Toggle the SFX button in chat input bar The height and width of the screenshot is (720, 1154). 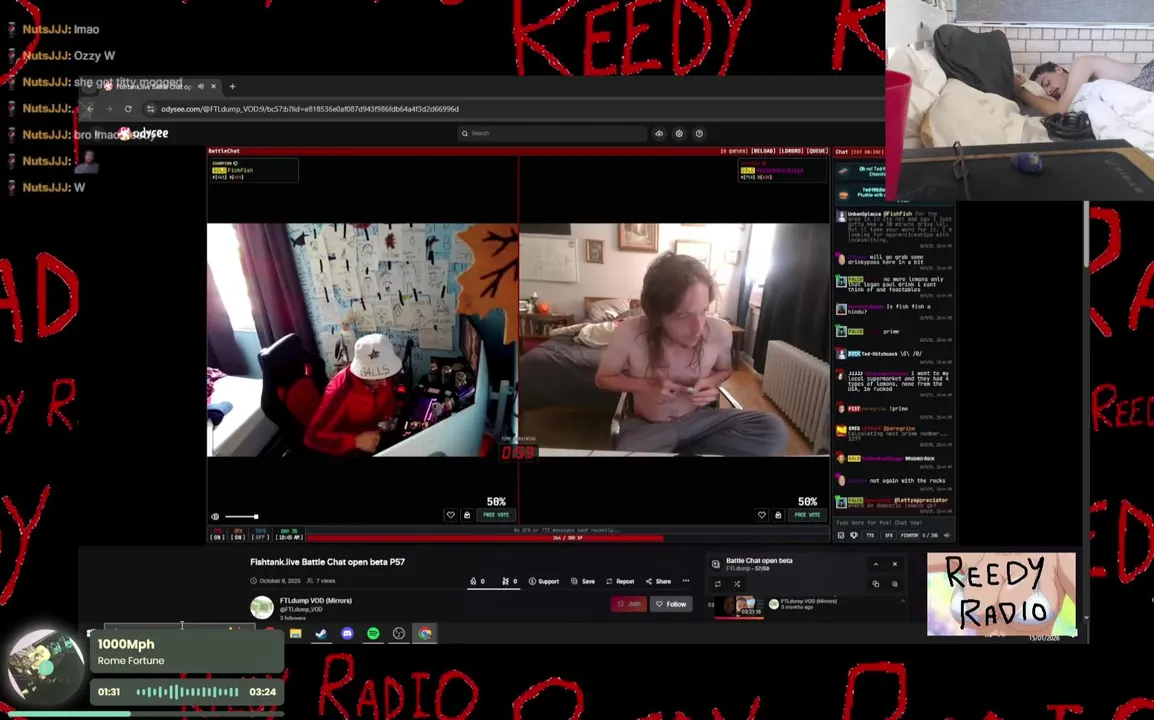coord(888,536)
